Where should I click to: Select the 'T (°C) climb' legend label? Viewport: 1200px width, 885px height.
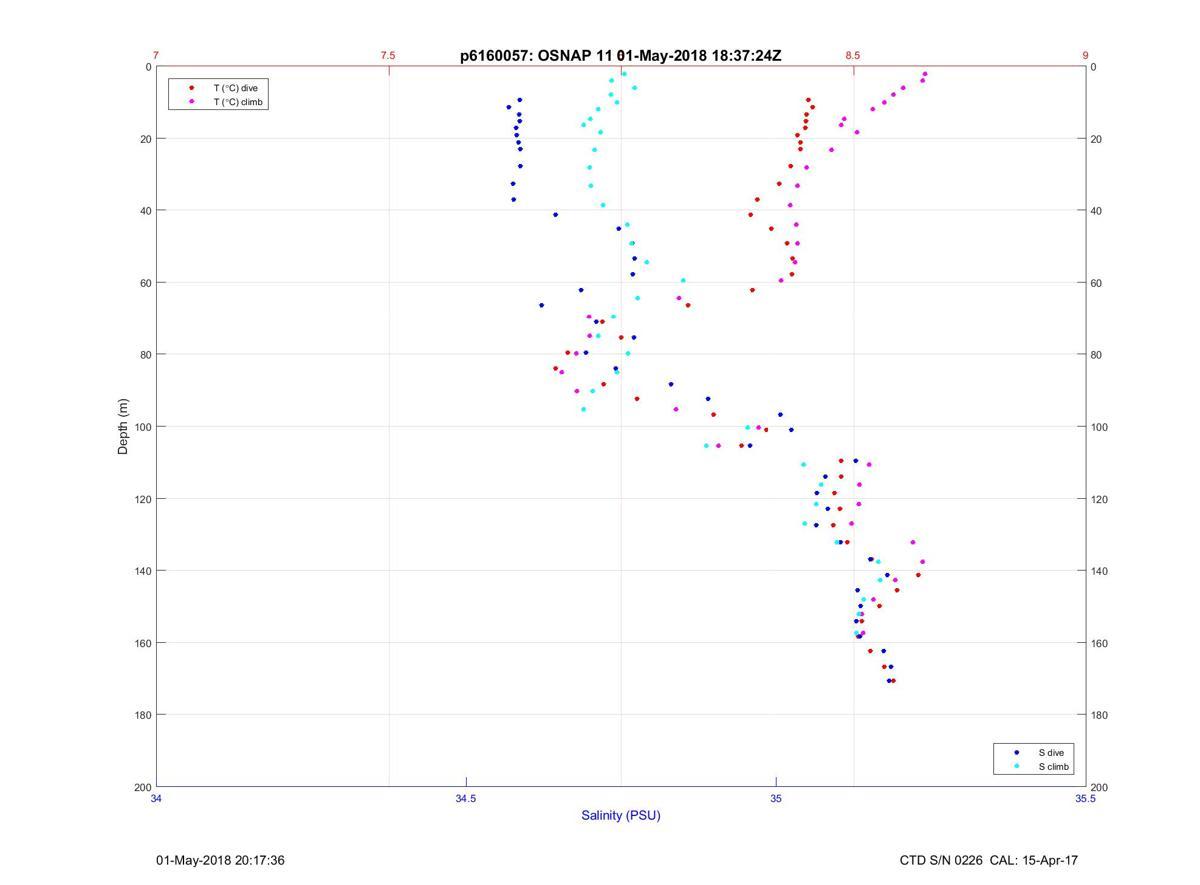click(x=238, y=102)
